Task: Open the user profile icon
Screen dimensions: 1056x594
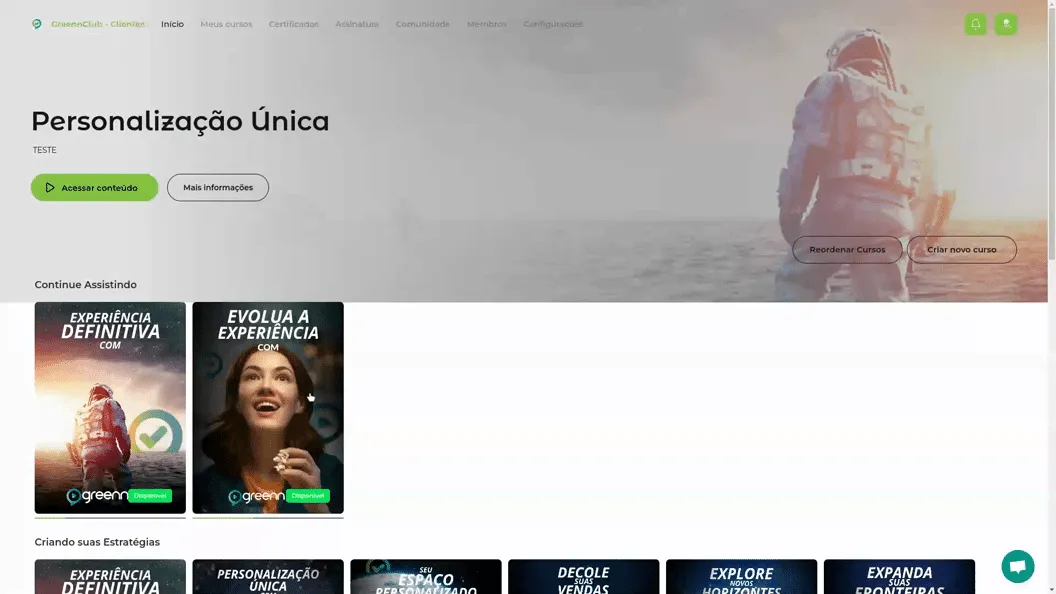Action: coord(1006,24)
